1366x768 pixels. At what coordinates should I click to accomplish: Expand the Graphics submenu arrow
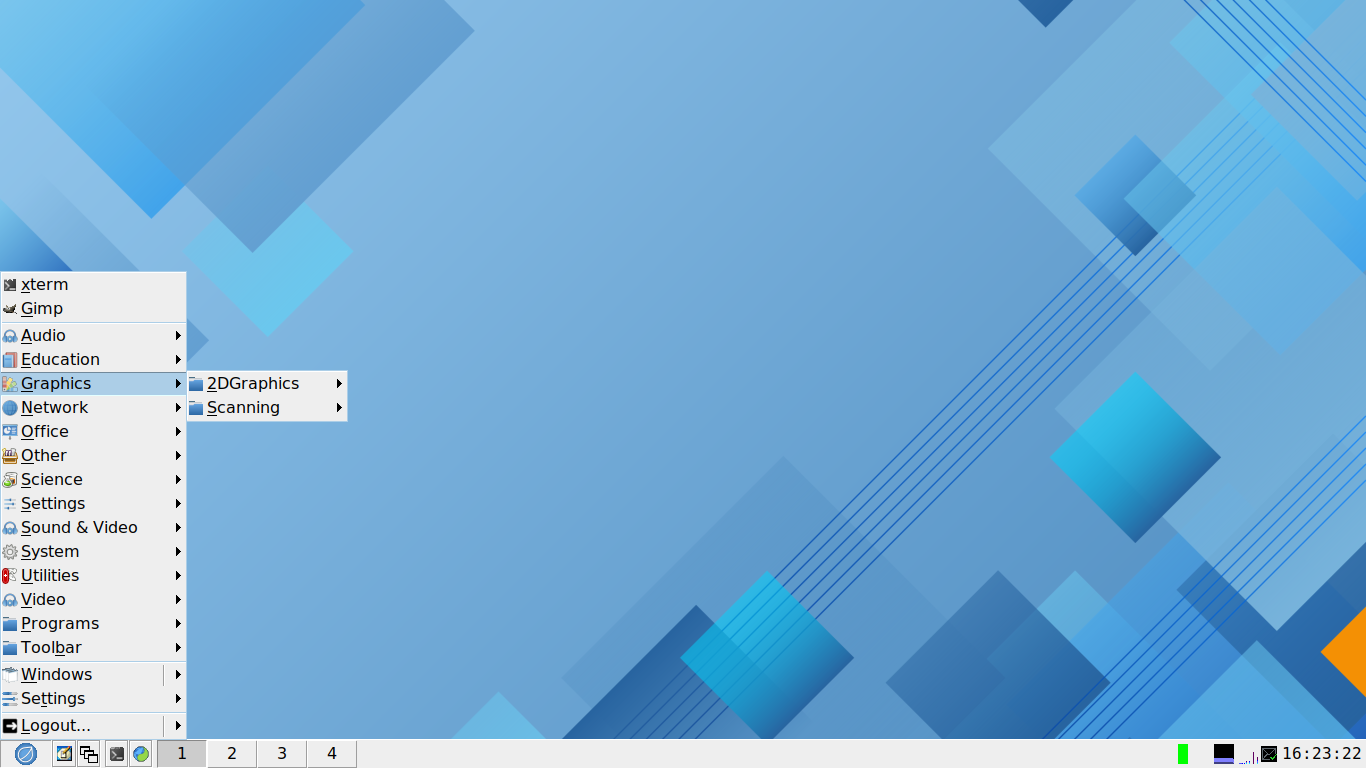pyautogui.click(x=178, y=384)
